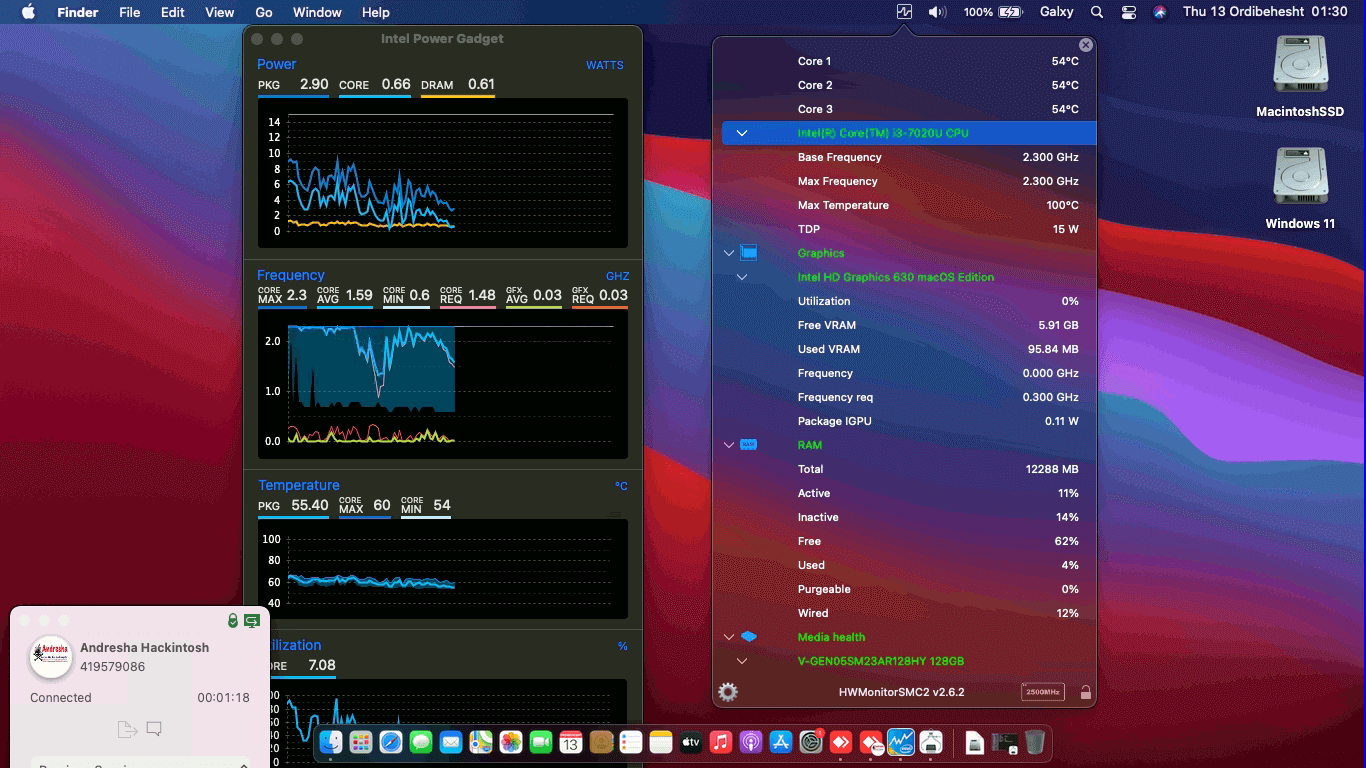The image size is (1366, 768).
Task: Open System Preferences from the Dock
Action: [x=811, y=742]
